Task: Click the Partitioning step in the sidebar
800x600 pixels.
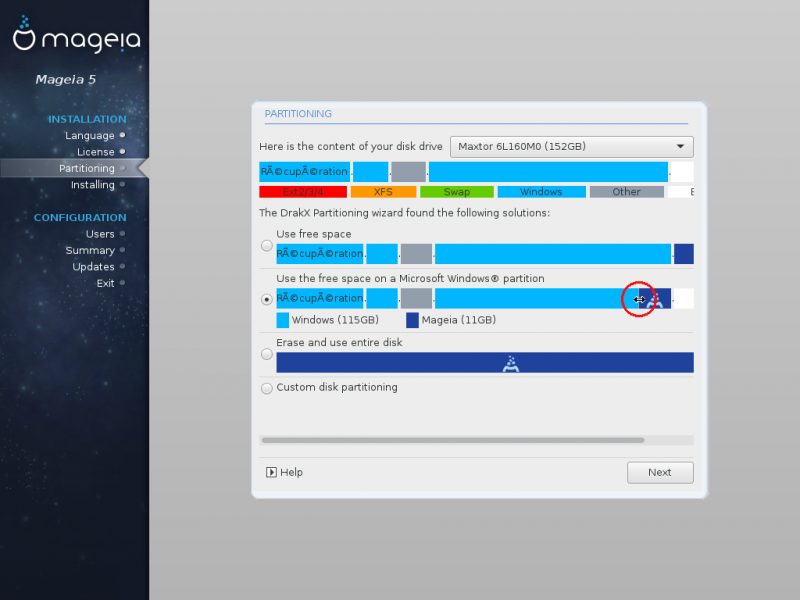Action: click(86, 168)
